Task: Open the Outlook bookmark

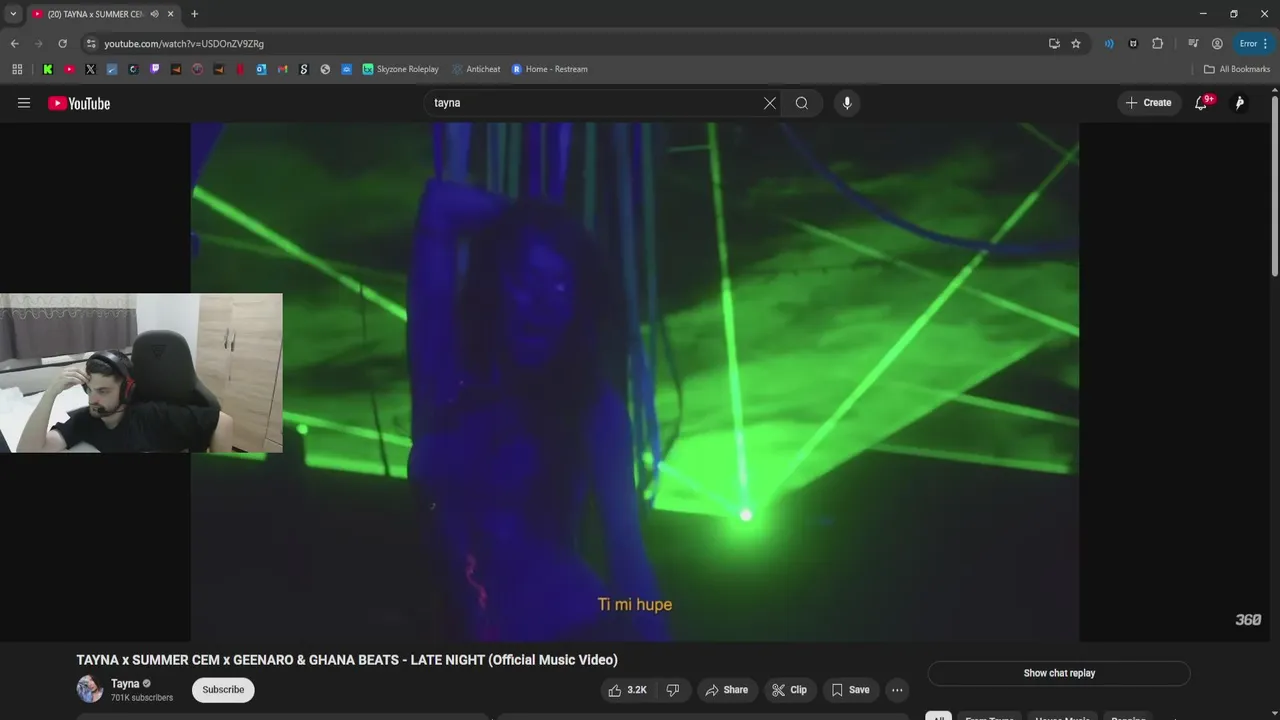Action: (261, 69)
